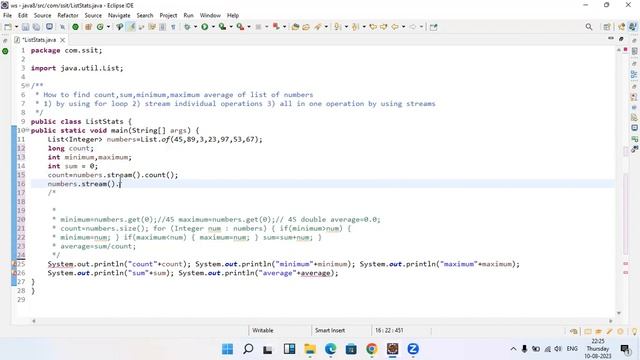Click at end of line 16 numbers.stream().
This screenshot has width=640, height=360.
[x=121, y=184]
